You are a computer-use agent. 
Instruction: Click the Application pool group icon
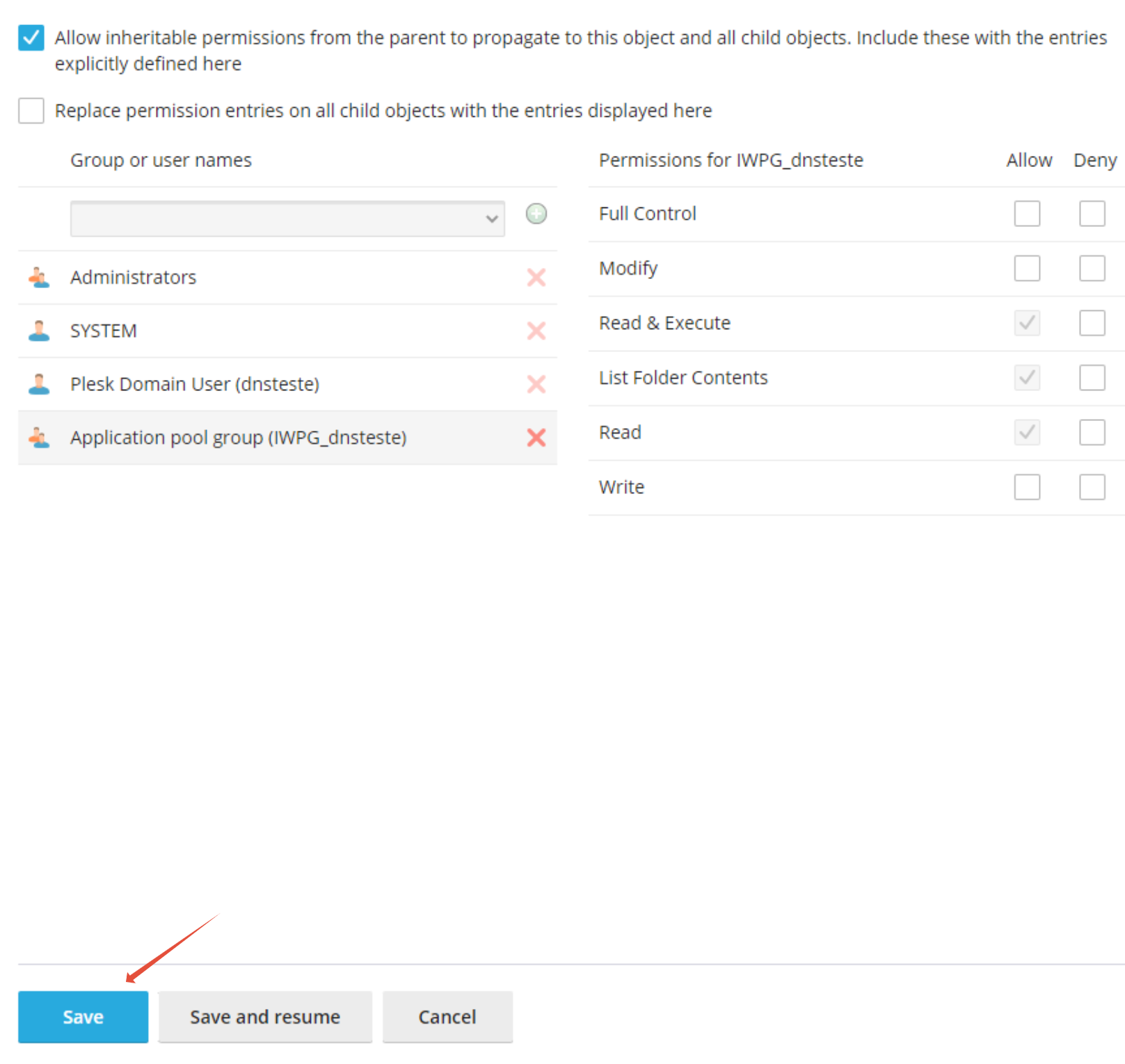[39, 438]
